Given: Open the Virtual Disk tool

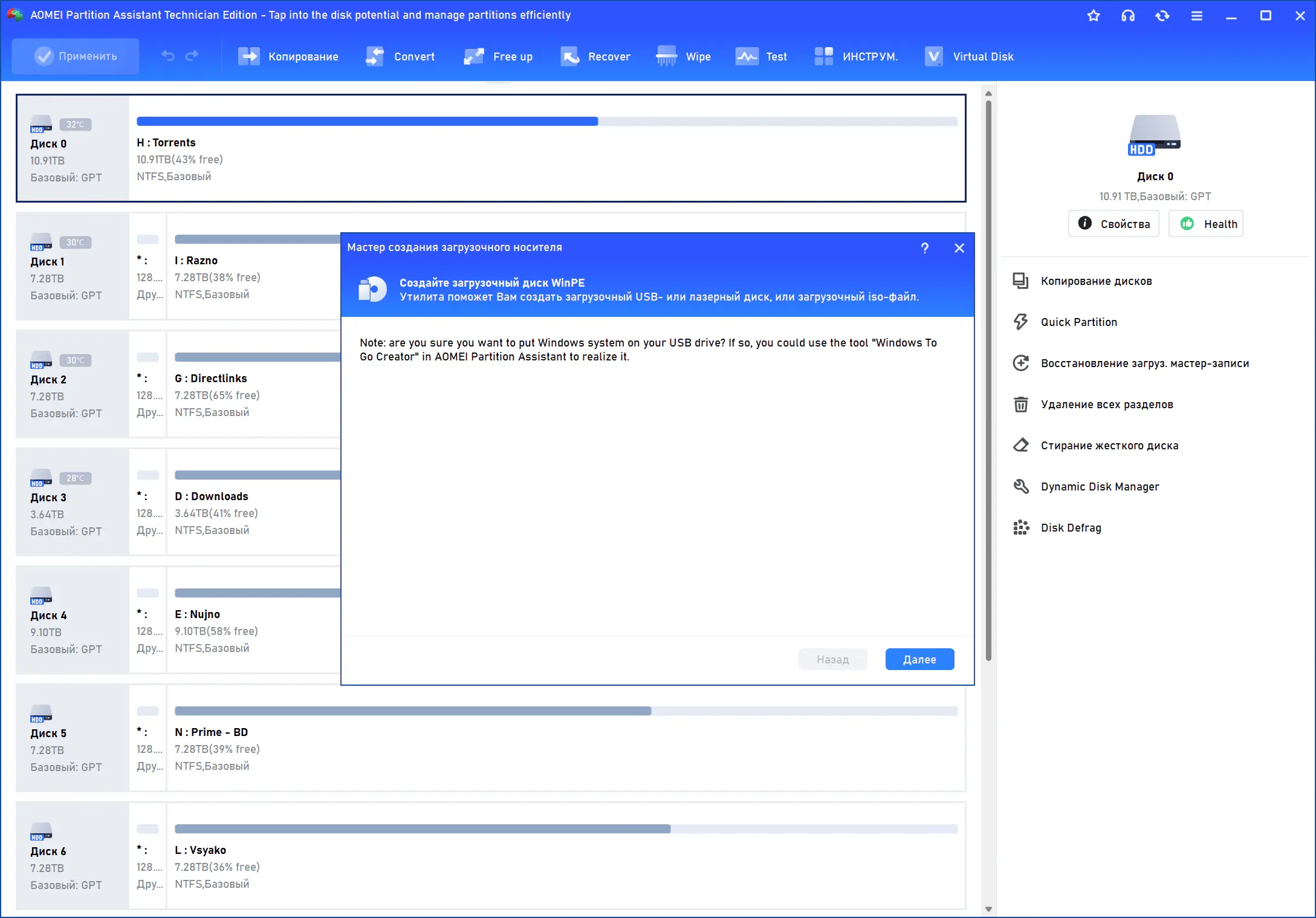Looking at the screenshot, I should [x=968, y=56].
